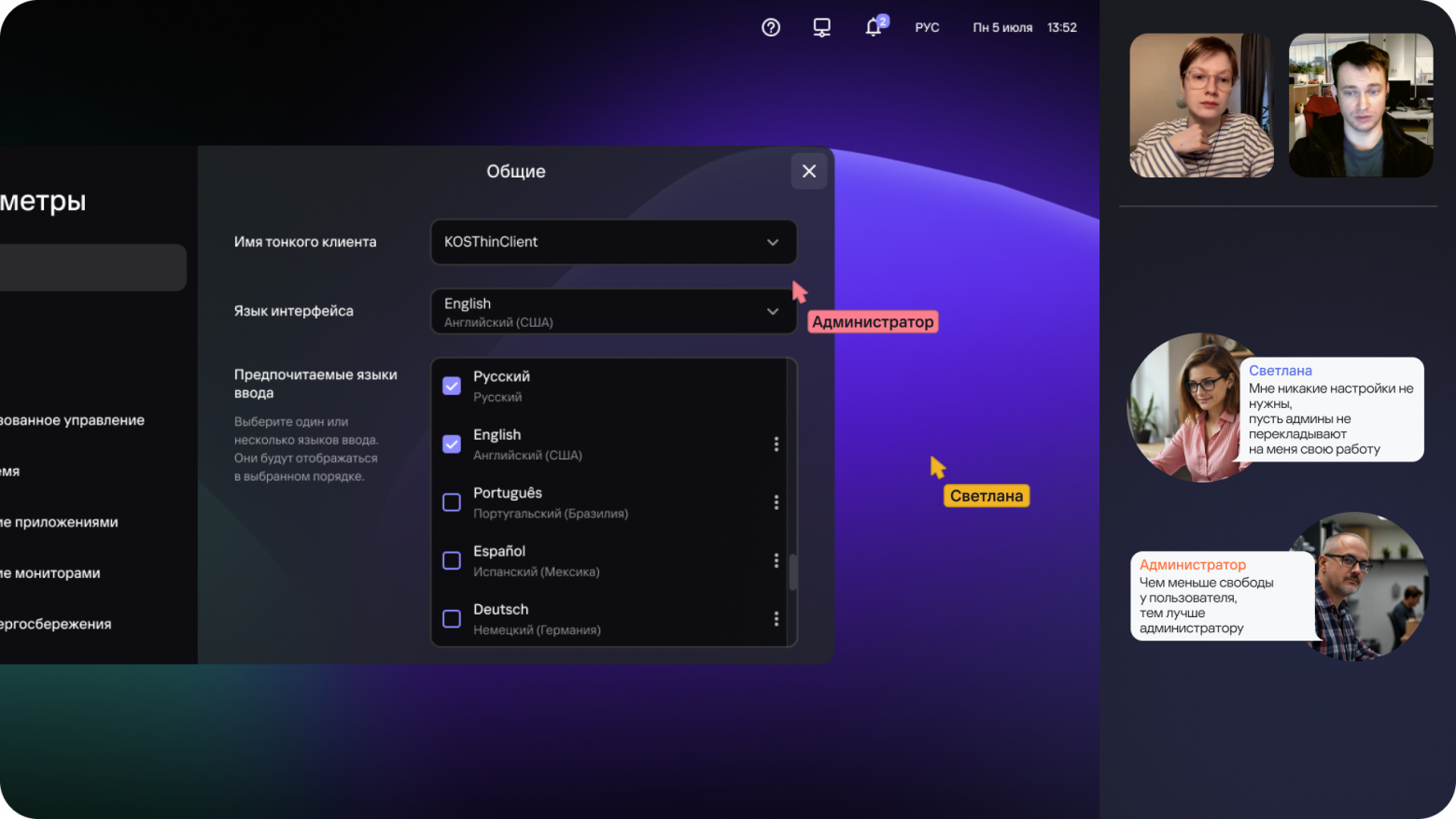
Task: Open more options for Español row
Action: tap(776, 560)
